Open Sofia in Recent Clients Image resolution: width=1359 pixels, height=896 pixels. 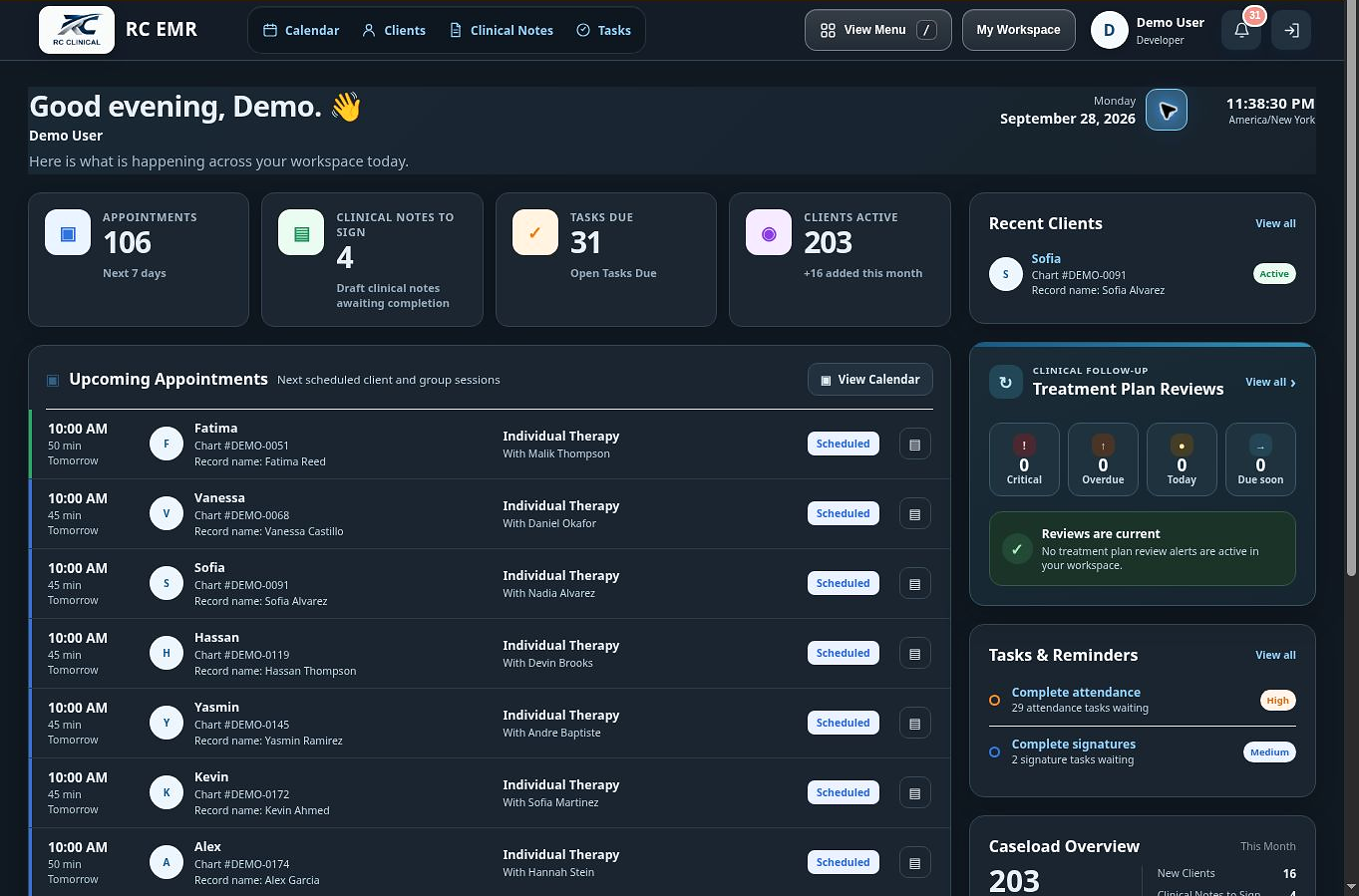pos(1046,259)
